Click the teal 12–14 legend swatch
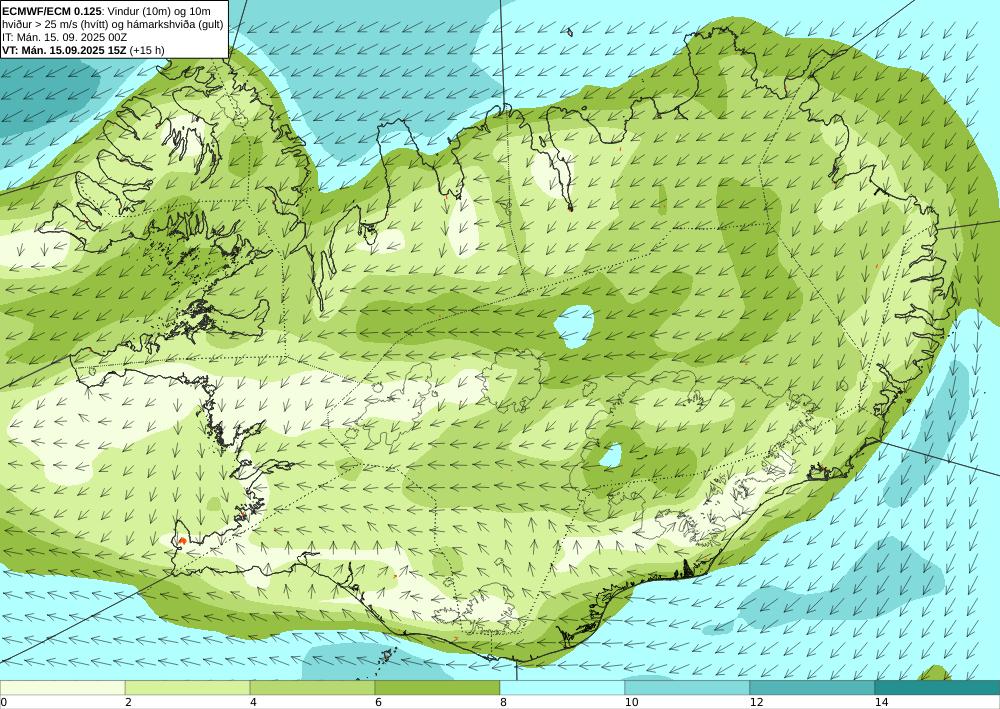The height and width of the screenshot is (709, 1000). (812, 687)
